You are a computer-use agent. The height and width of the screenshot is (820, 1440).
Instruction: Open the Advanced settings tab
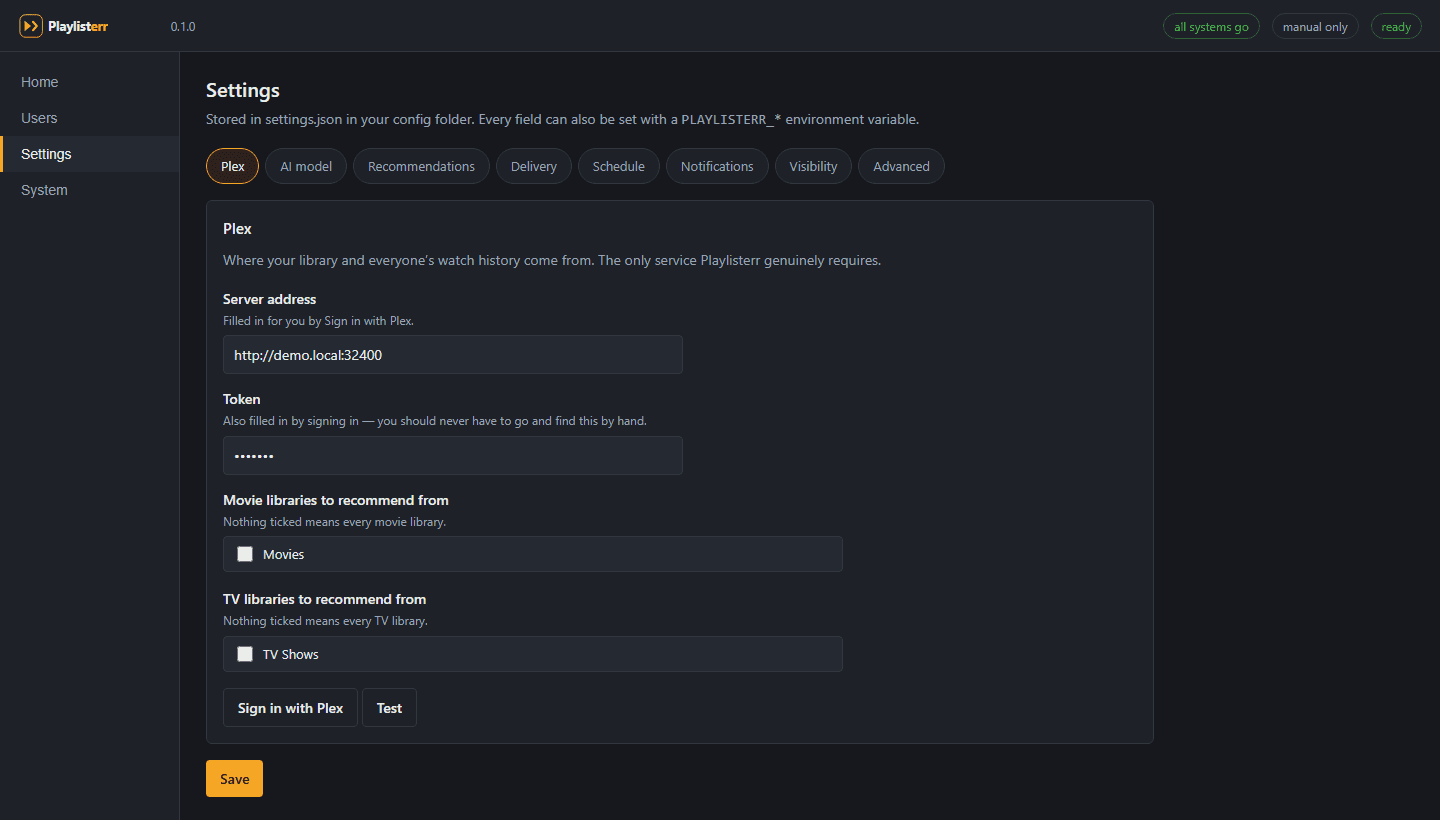[x=901, y=166]
